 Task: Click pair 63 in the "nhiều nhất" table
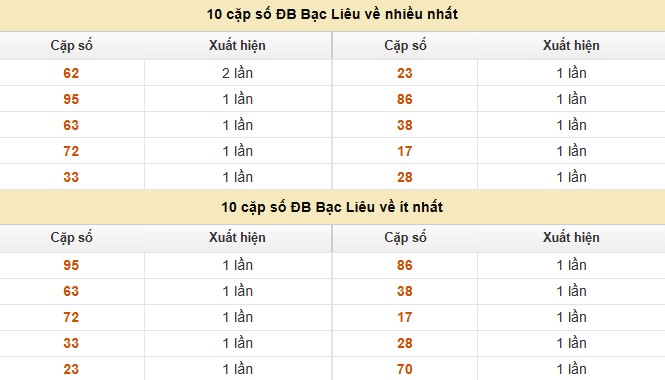(x=71, y=125)
